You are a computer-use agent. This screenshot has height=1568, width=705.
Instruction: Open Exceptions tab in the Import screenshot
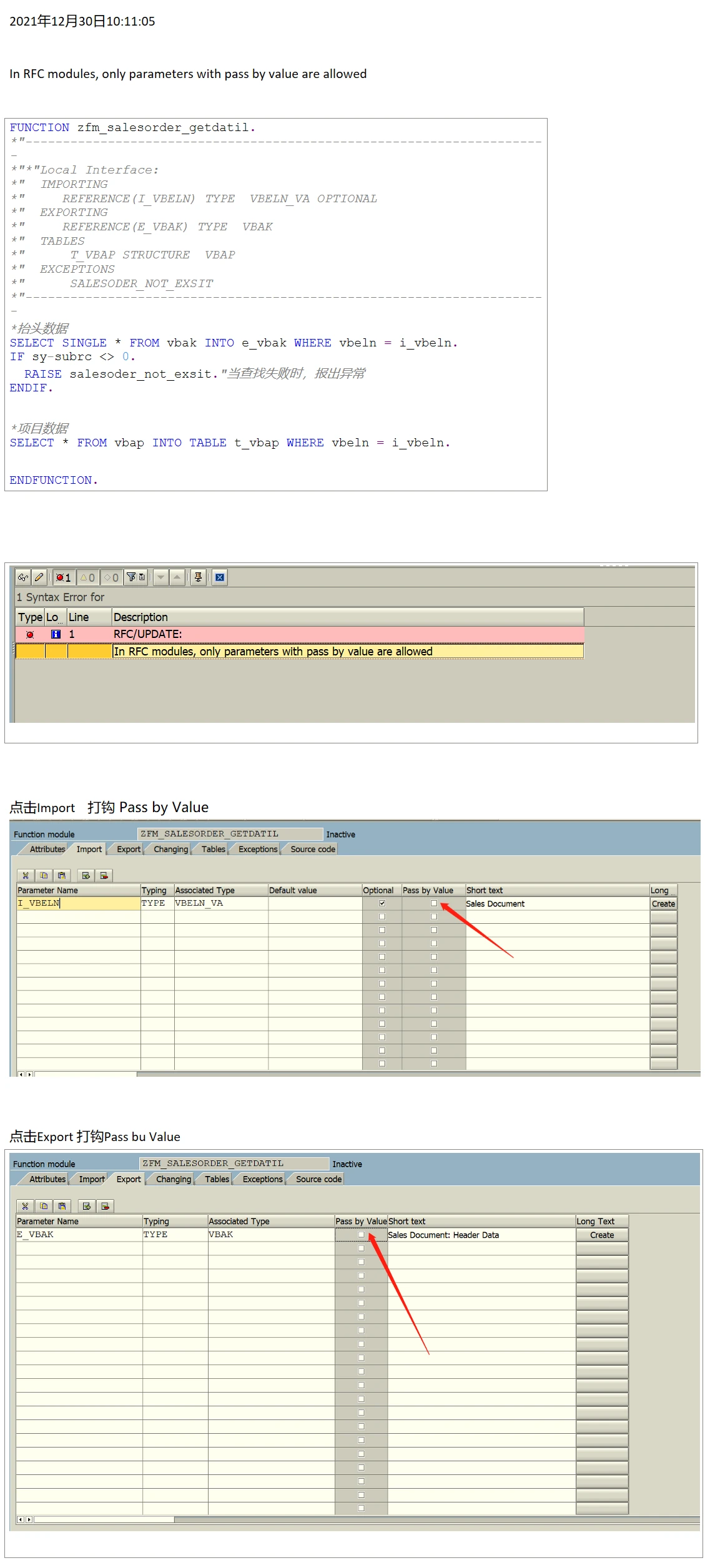pos(257,849)
